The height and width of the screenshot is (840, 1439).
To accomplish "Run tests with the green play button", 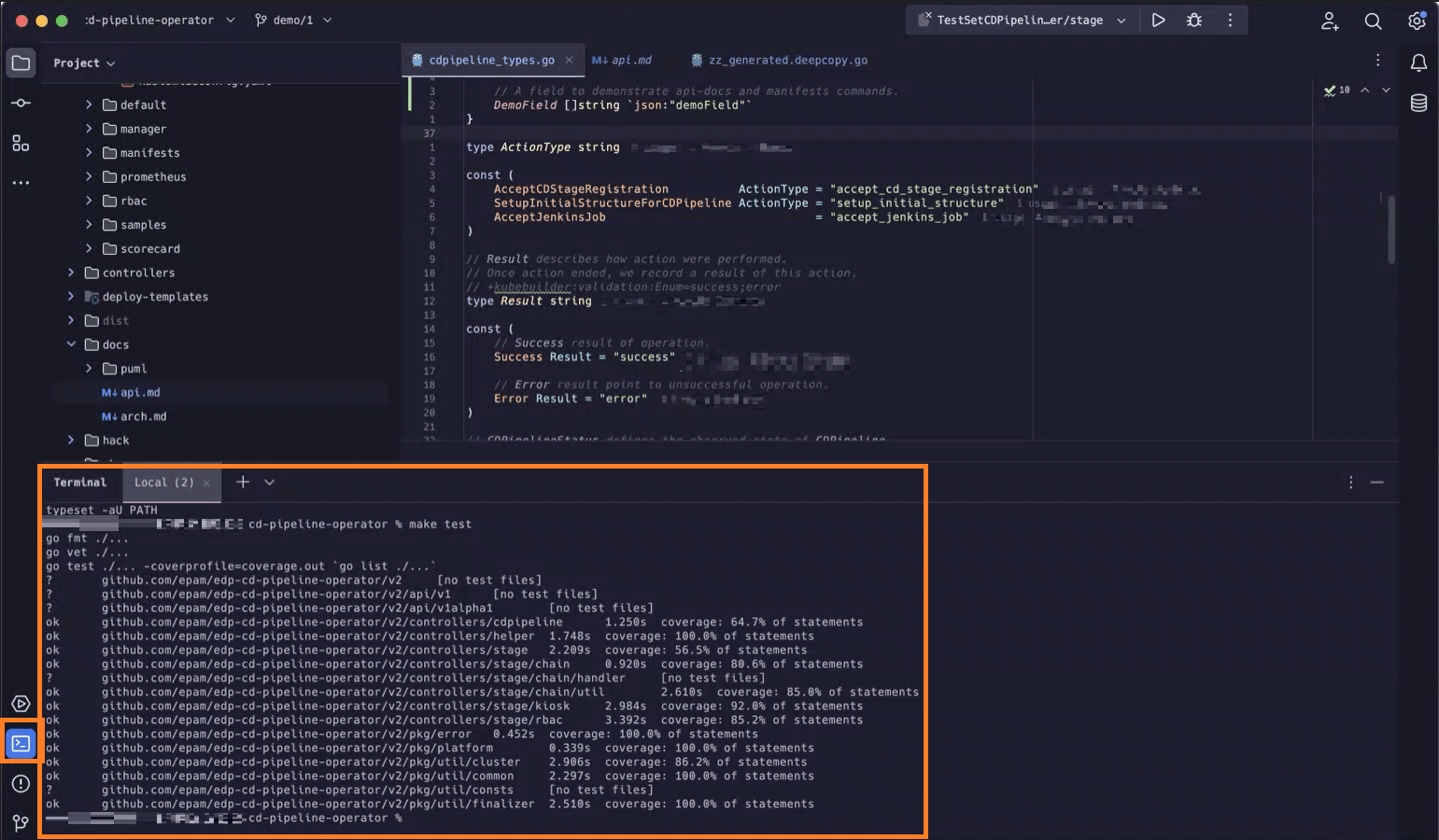I will click(x=1158, y=20).
